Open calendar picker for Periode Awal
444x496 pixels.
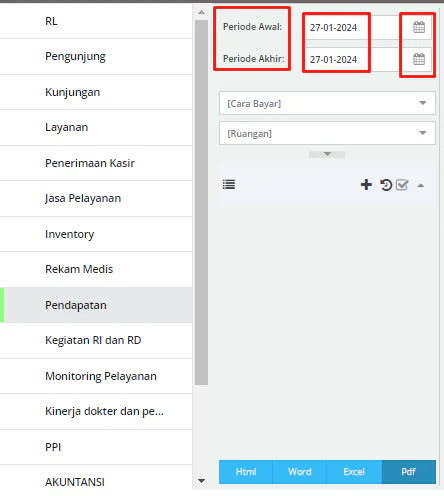(x=419, y=27)
